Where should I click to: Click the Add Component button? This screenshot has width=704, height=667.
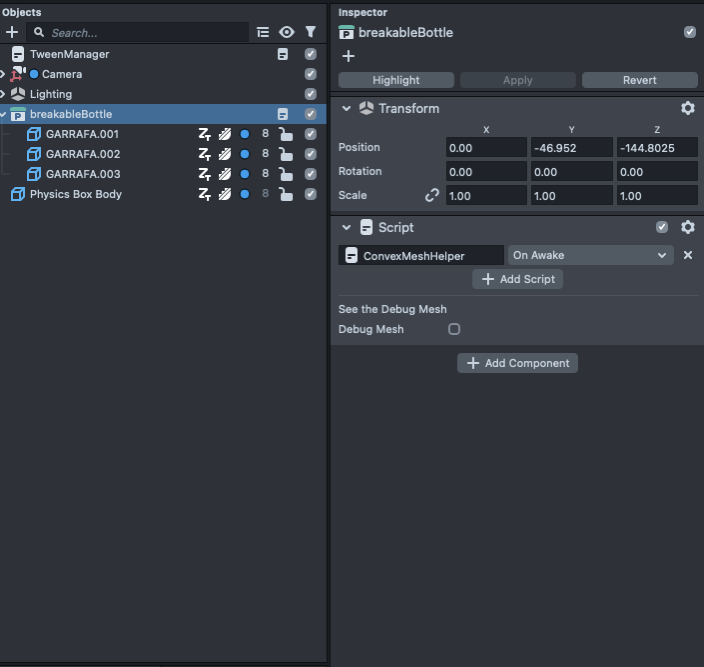[x=517, y=363]
